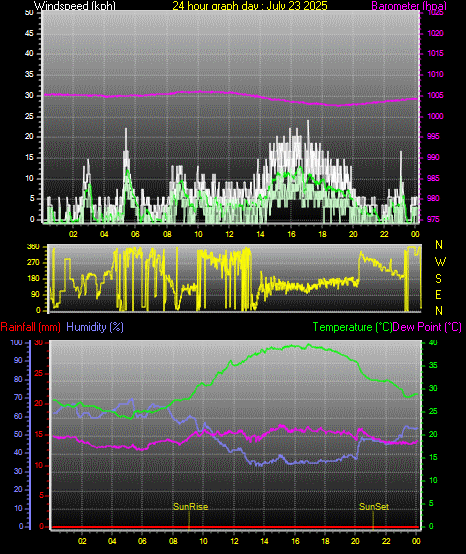Click the 'Barometer (hpa)' axis title
The image size is (466, 554).
click(x=409, y=6)
